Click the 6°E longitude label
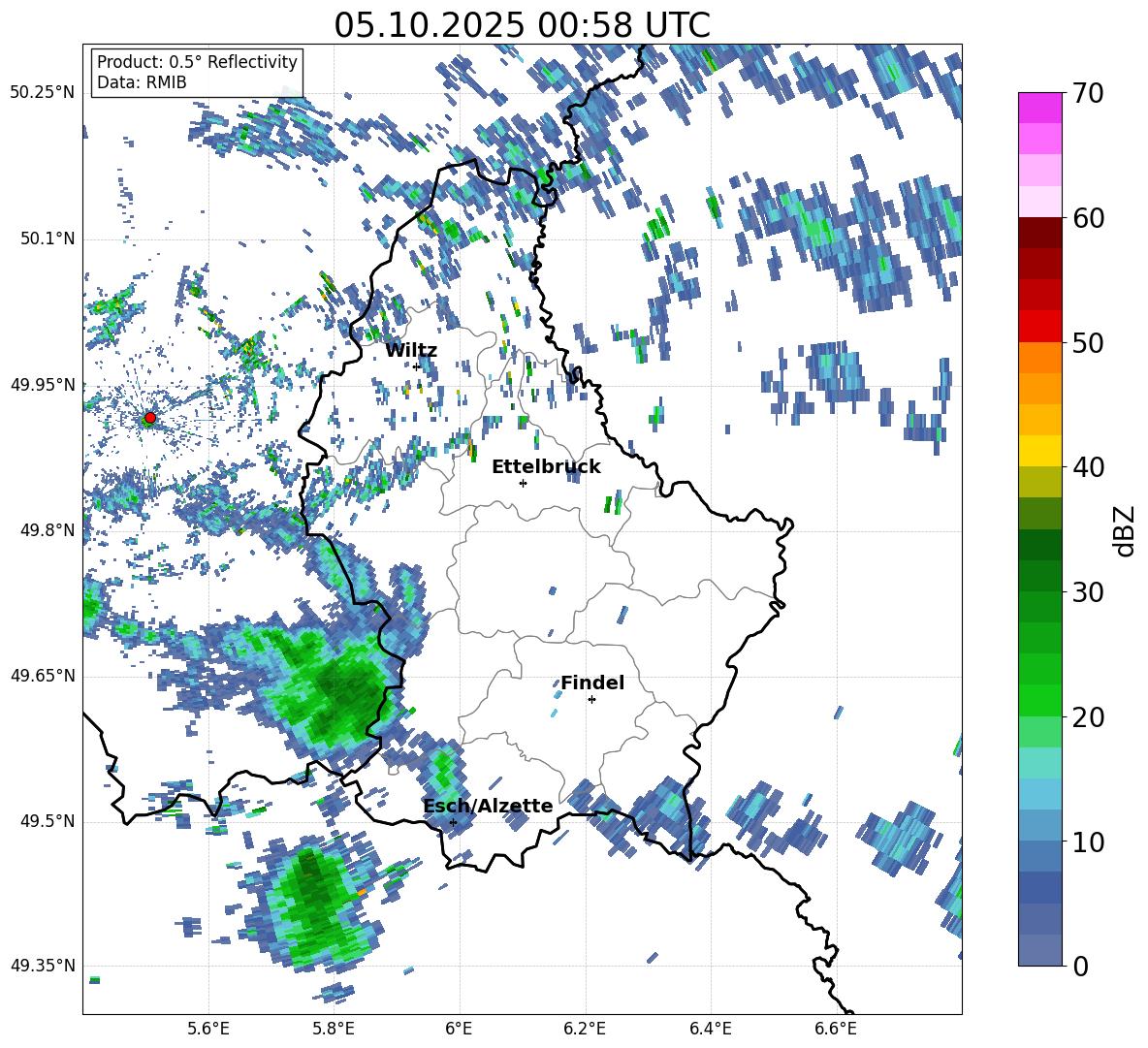 459,1030
